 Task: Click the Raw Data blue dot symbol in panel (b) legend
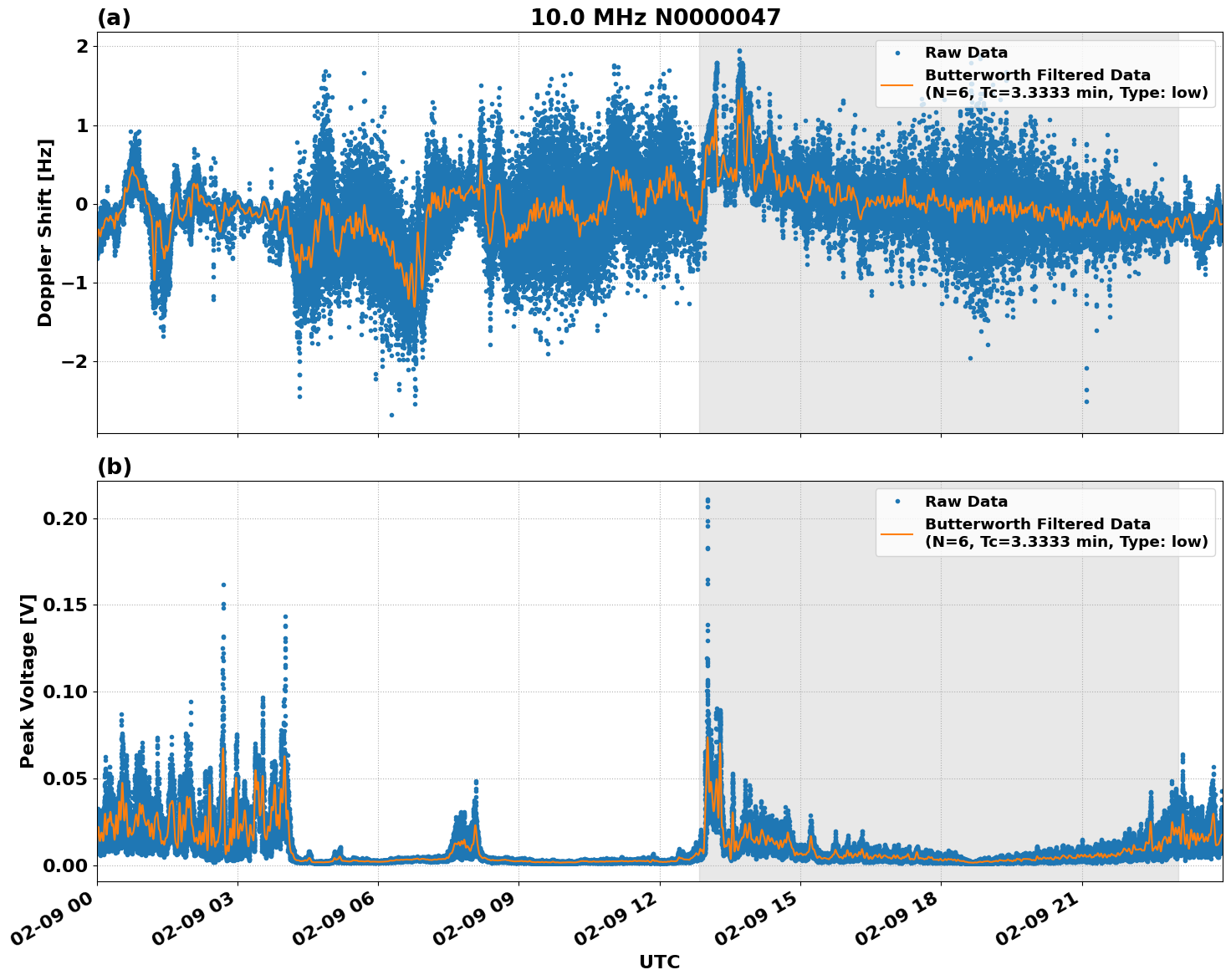click(897, 502)
